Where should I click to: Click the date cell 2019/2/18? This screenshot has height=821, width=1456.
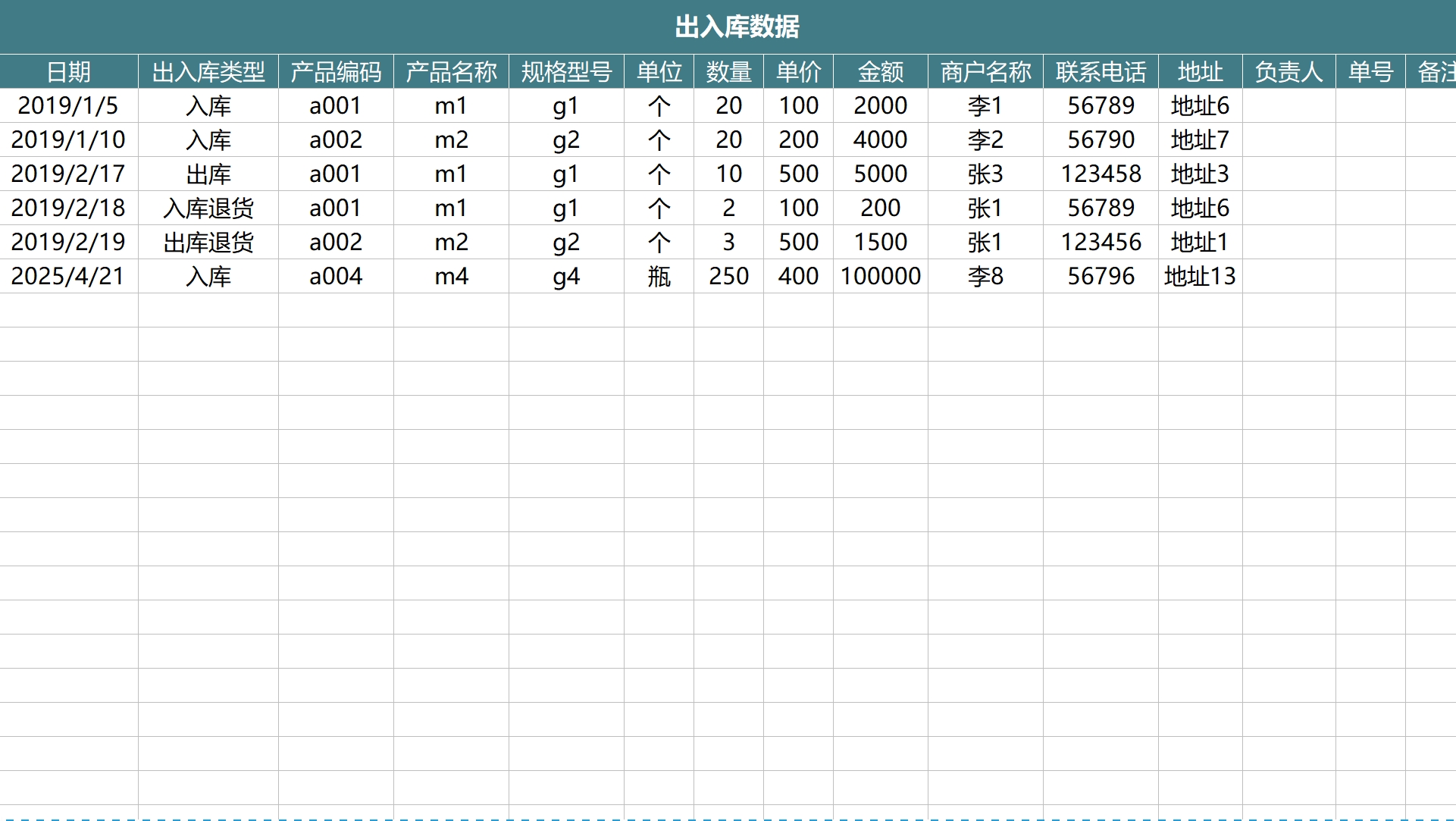[69, 208]
